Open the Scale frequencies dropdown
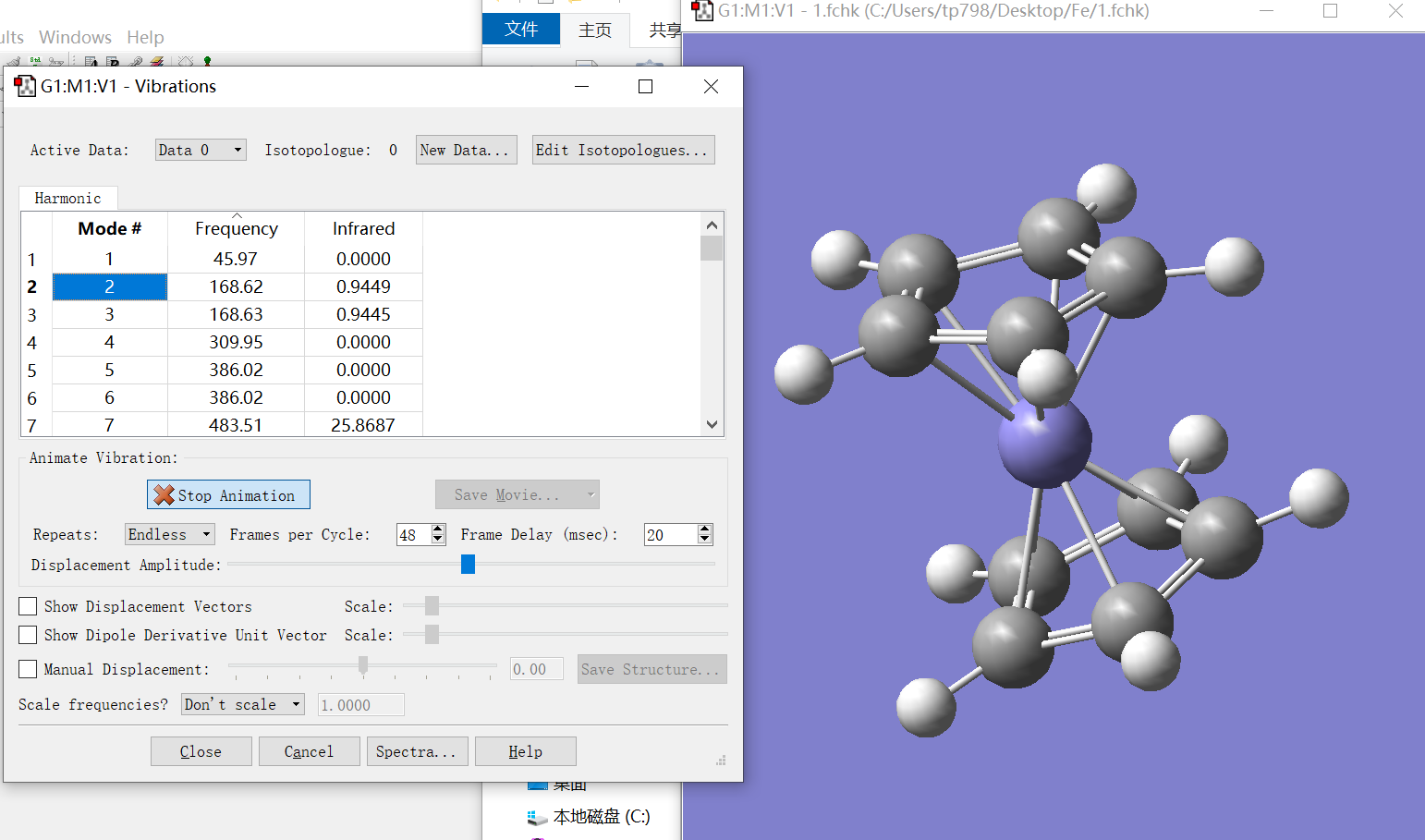 [x=243, y=704]
